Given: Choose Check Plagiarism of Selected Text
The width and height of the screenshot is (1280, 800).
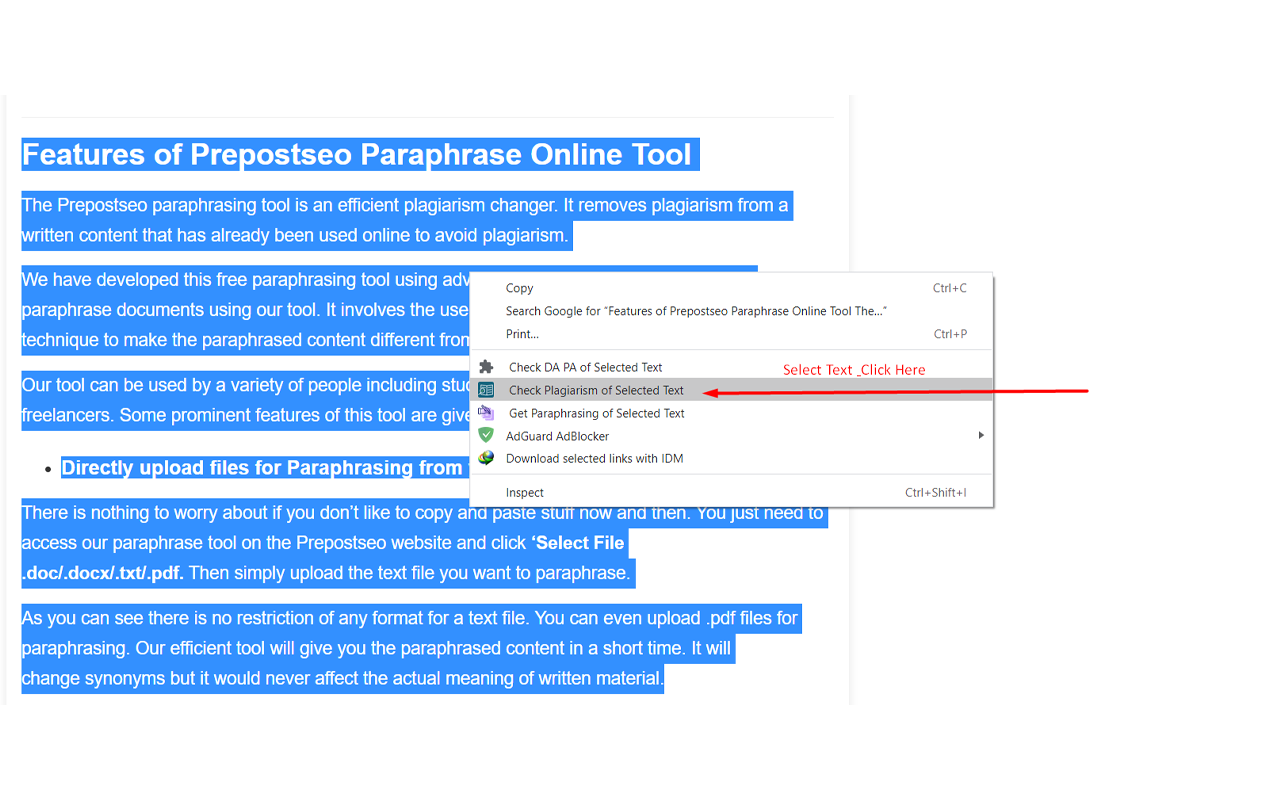Looking at the screenshot, I should tap(732, 390).
